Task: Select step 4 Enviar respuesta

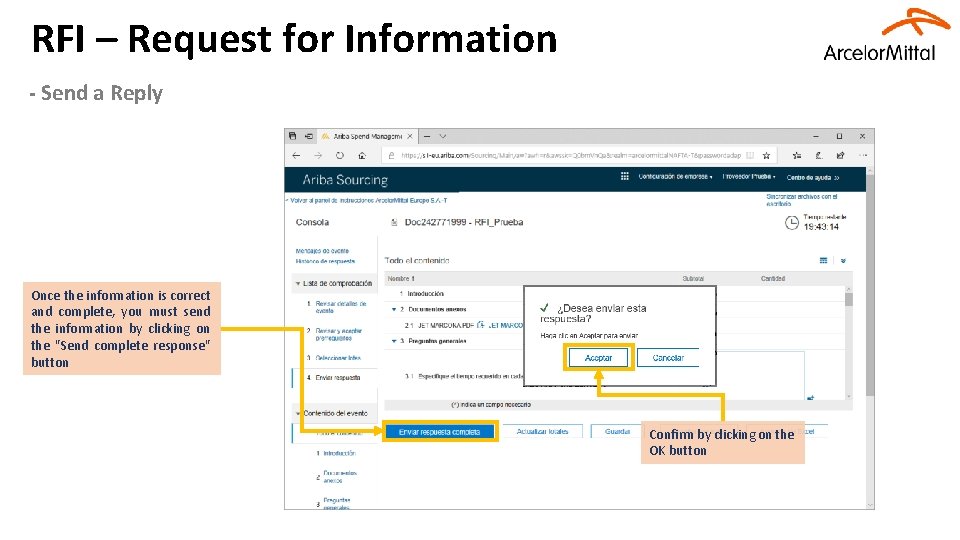Action: click(337, 378)
